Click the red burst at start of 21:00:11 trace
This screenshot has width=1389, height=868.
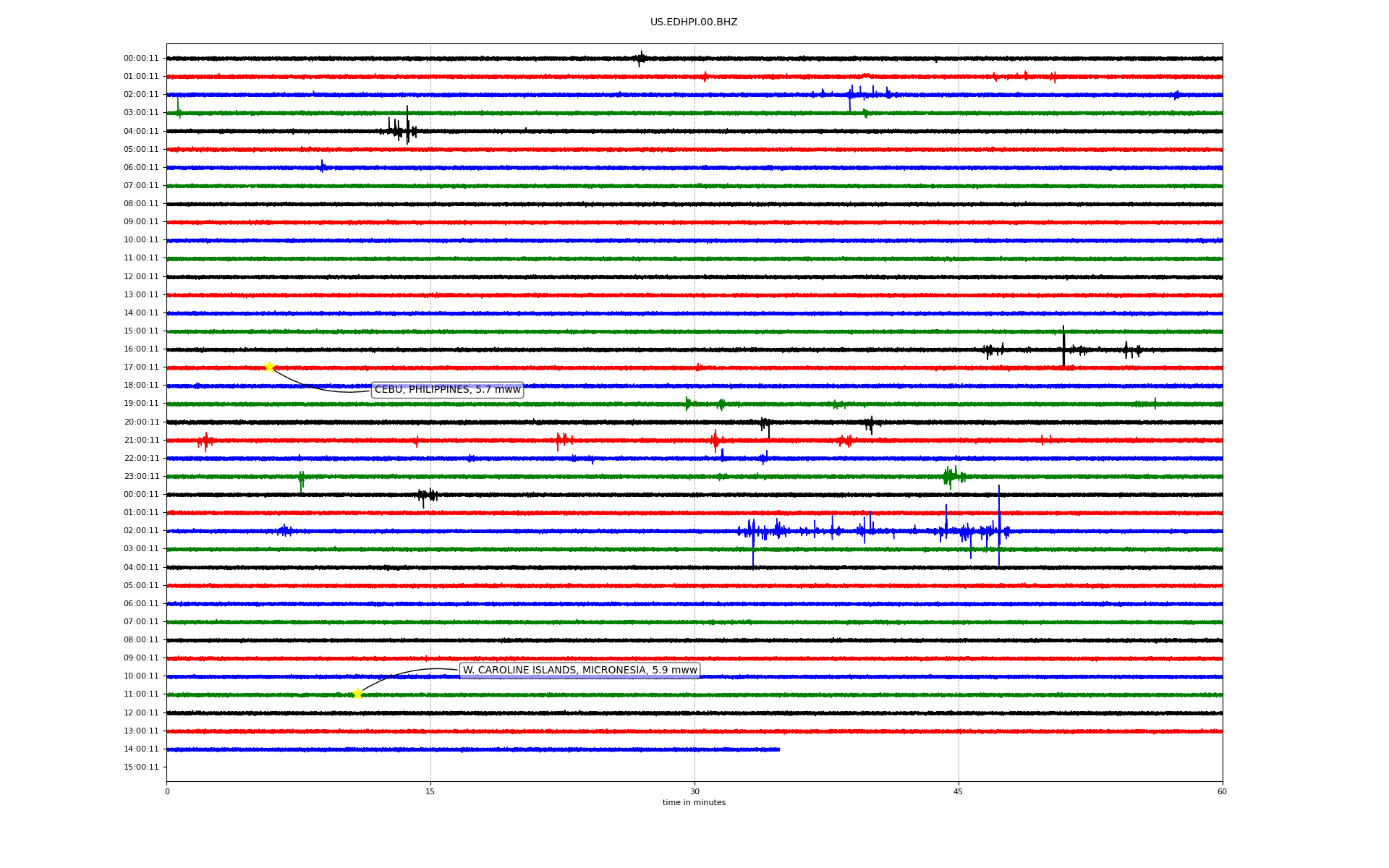pyautogui.click(x=205, y=440)
